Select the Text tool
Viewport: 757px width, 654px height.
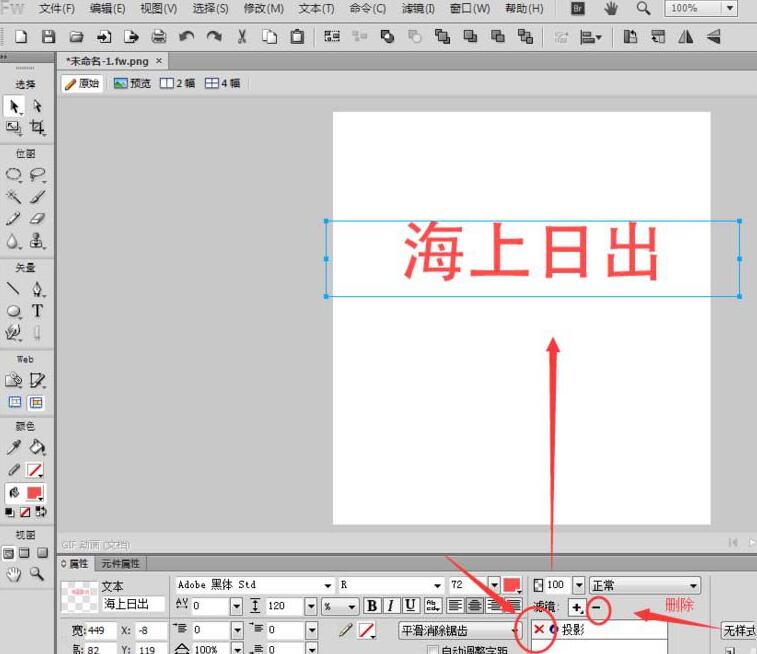point(37,311)
